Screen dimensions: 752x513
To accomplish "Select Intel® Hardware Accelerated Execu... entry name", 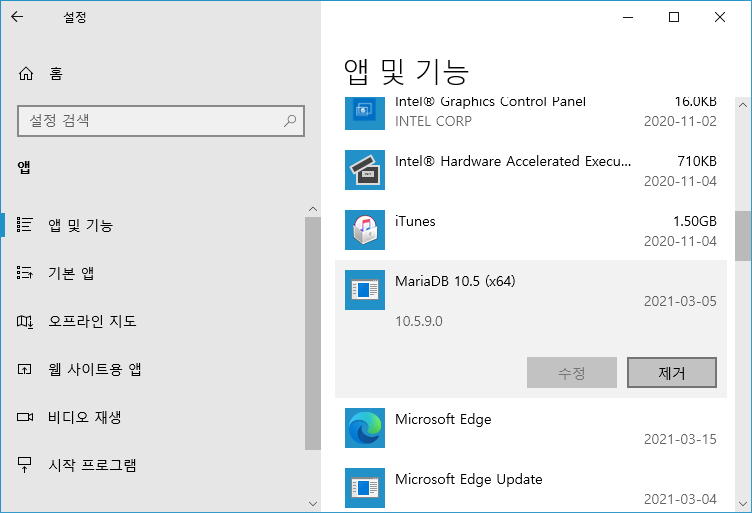I will [513, 162].
